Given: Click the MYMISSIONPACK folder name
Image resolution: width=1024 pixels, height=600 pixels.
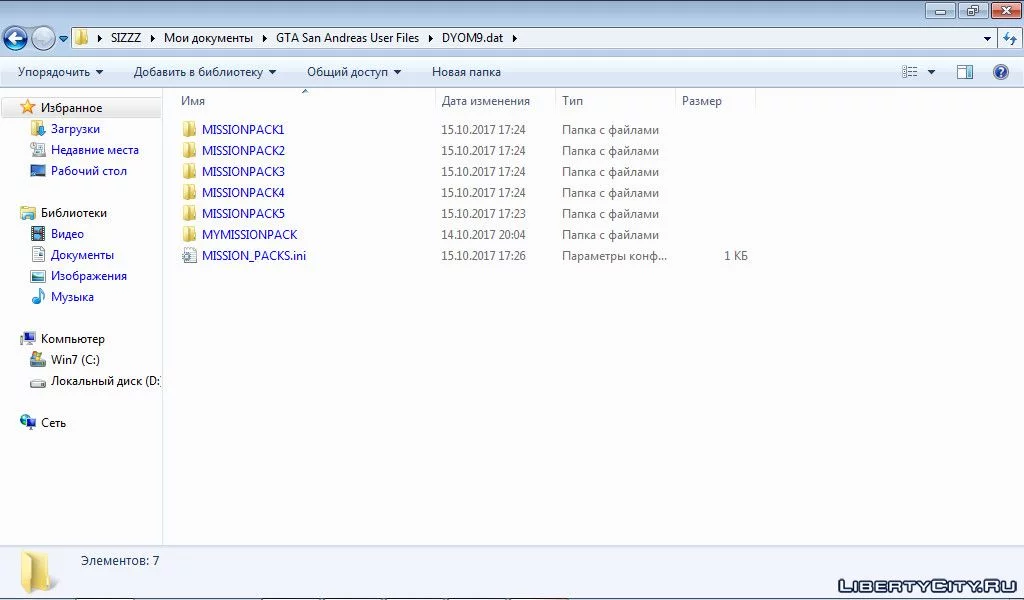Looking at the screenshot, I should point(249,234).
